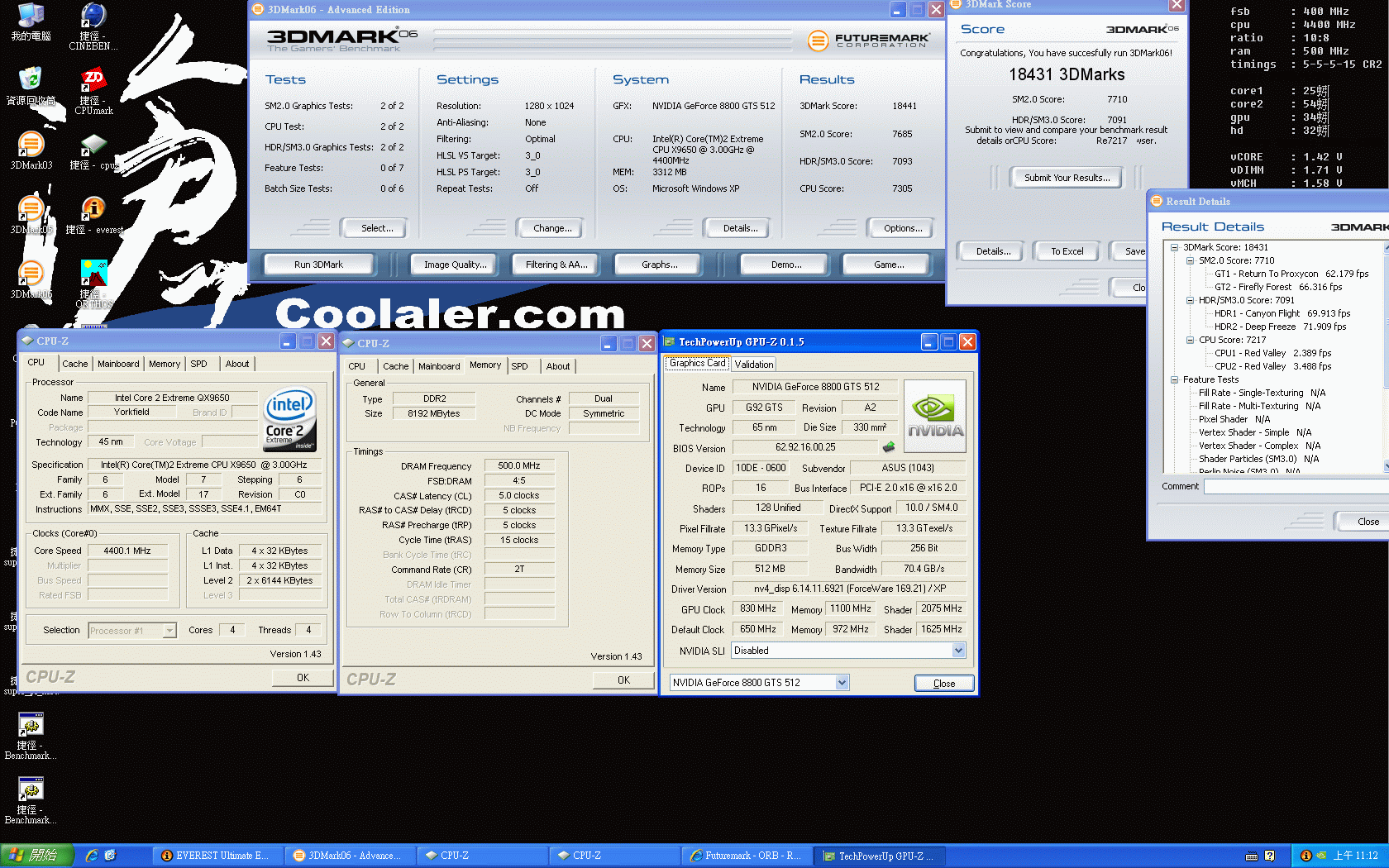This screenshot has width=1389, height=868.
Task: Click the Futuremark Corporation logo
Action: point(869,40)
